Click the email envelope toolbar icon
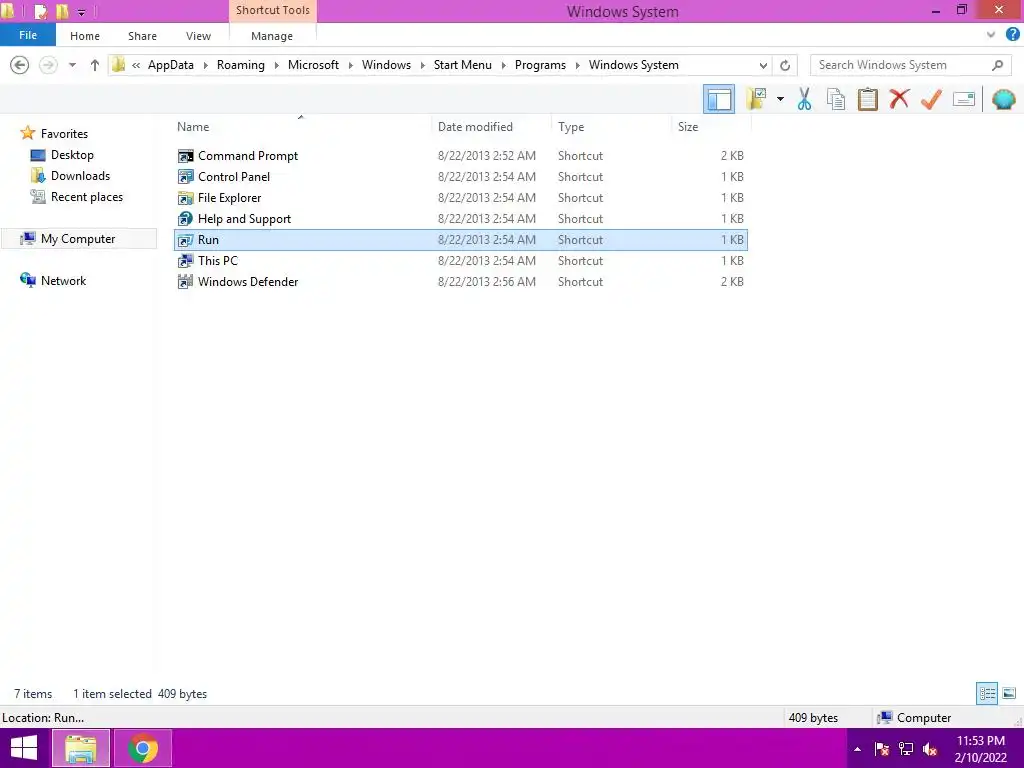This screenshot has width=1024, height=768. point(964,99)
